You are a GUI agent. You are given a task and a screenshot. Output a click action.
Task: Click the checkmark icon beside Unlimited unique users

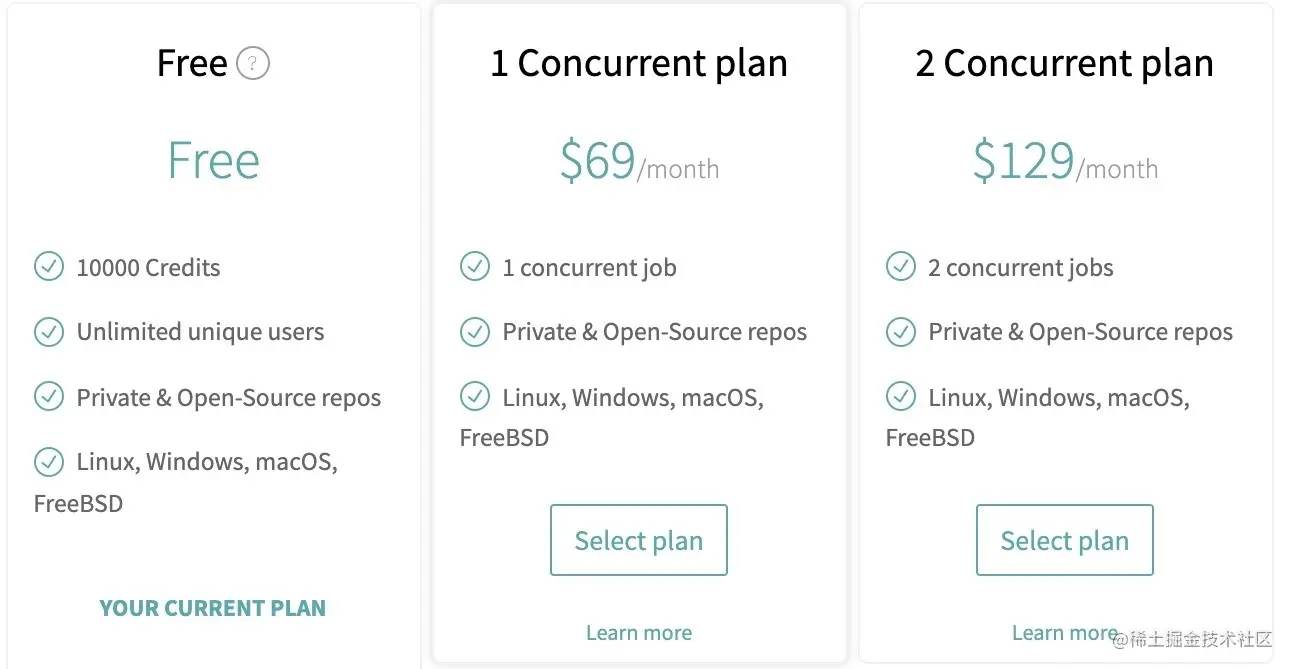coord(49,332)
